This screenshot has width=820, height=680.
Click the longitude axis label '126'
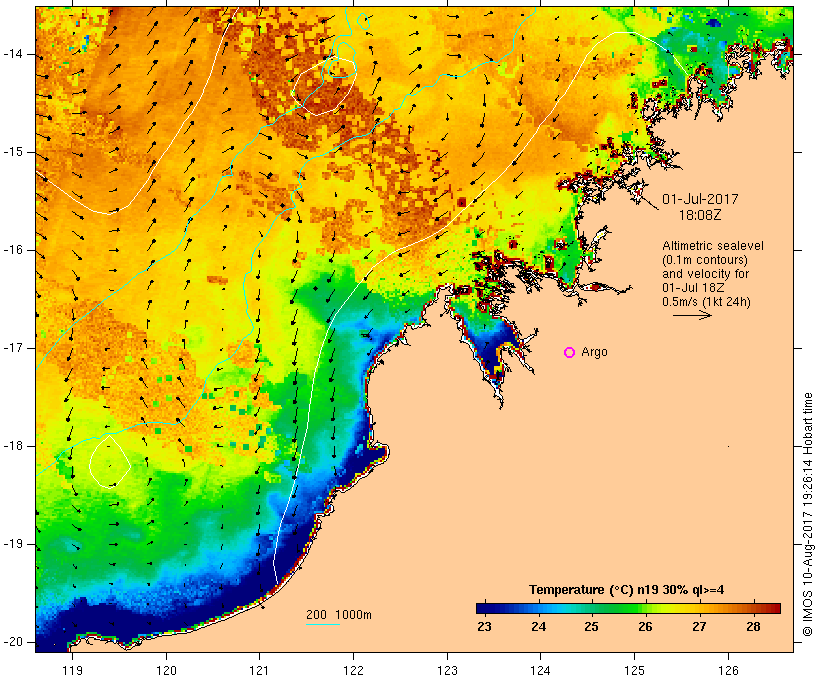coord(728,670)
